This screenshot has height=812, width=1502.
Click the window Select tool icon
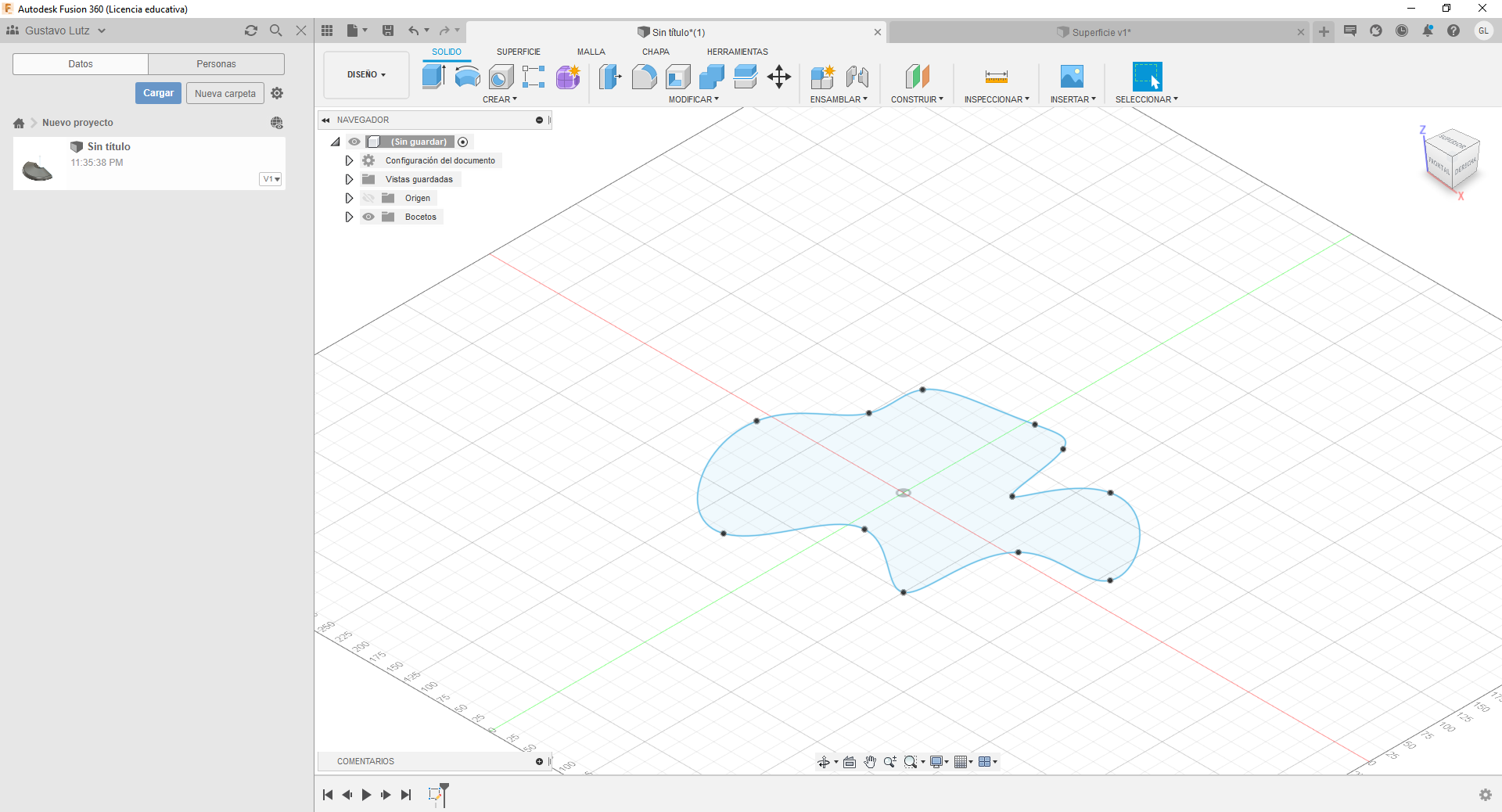1147,77
